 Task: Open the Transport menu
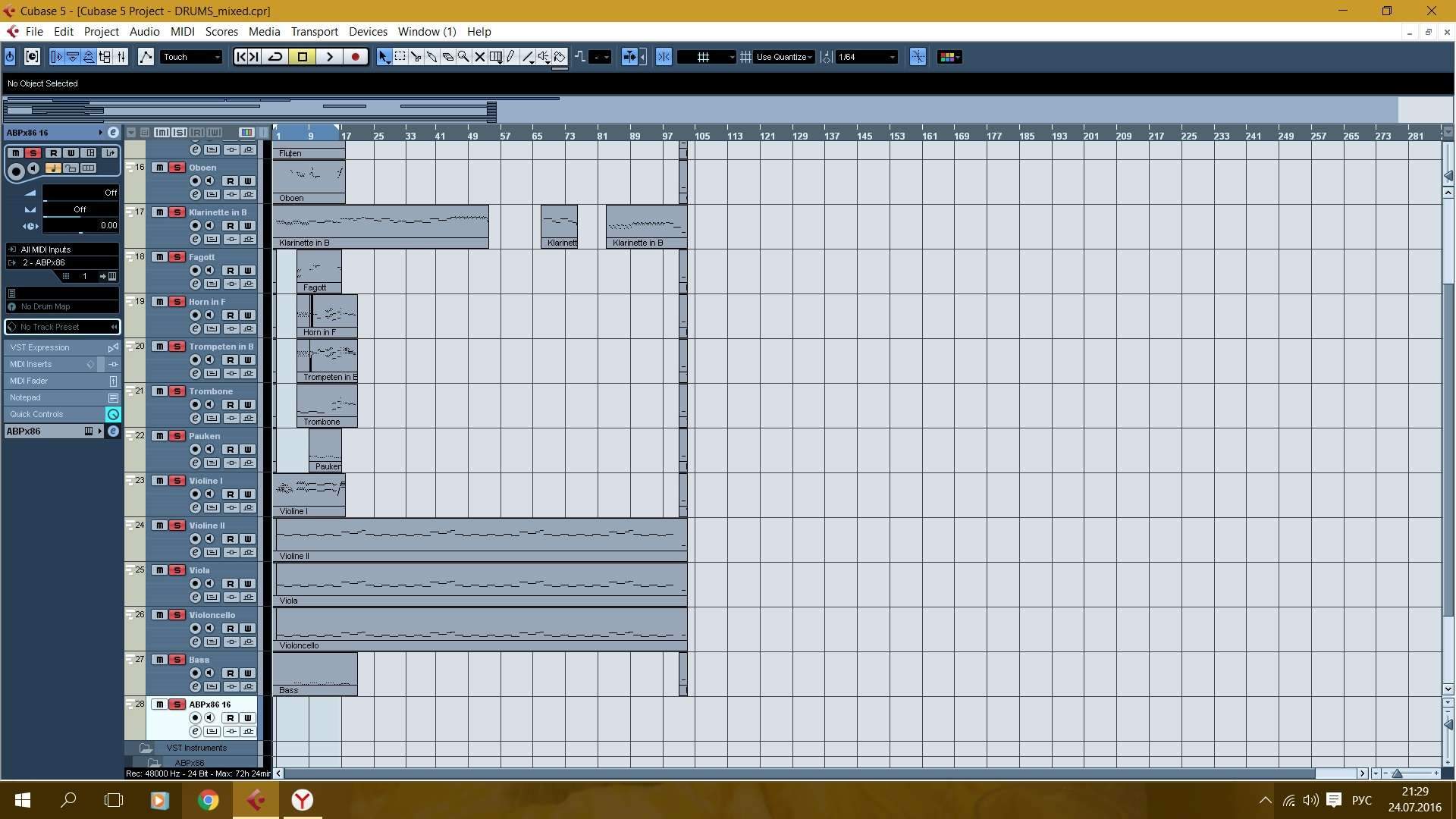[x=314, y=32]
